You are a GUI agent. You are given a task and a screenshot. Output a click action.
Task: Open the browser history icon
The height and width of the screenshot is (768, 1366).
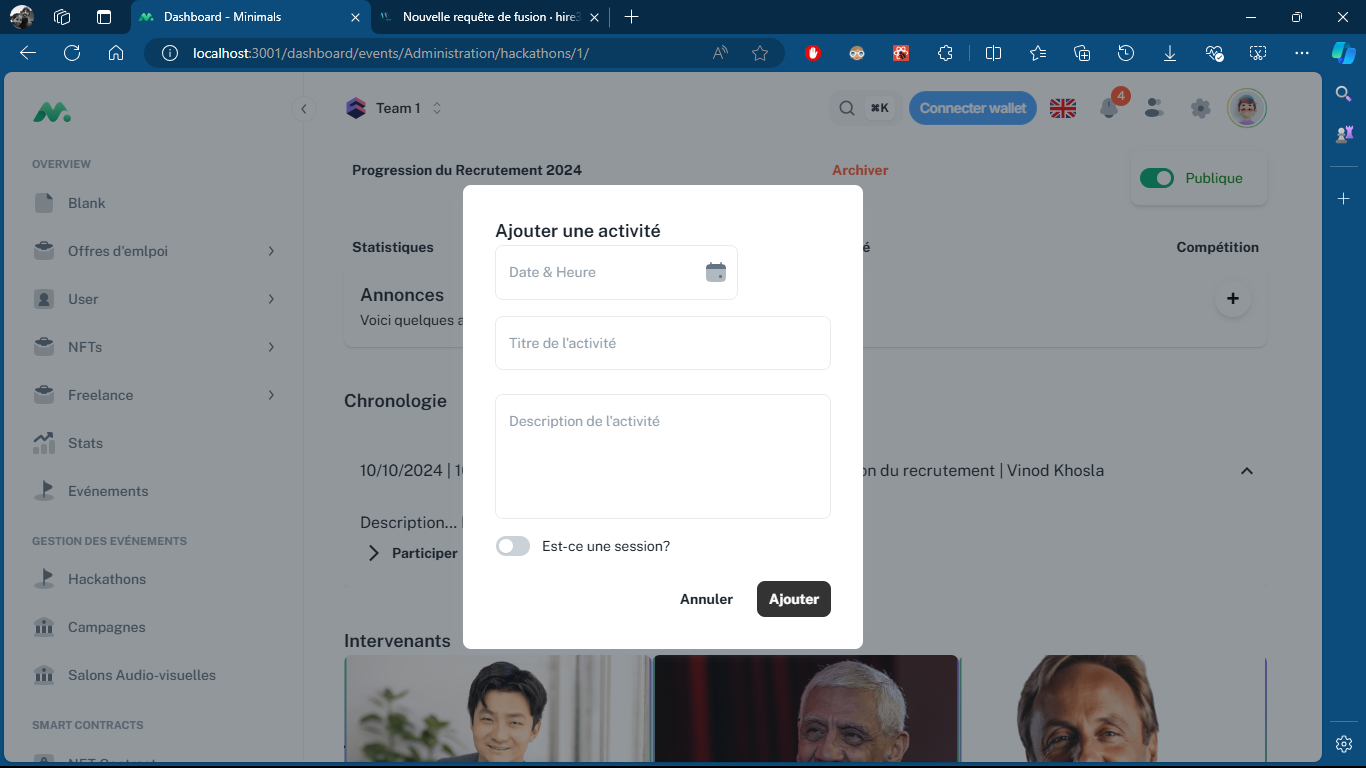(1126, 53)
